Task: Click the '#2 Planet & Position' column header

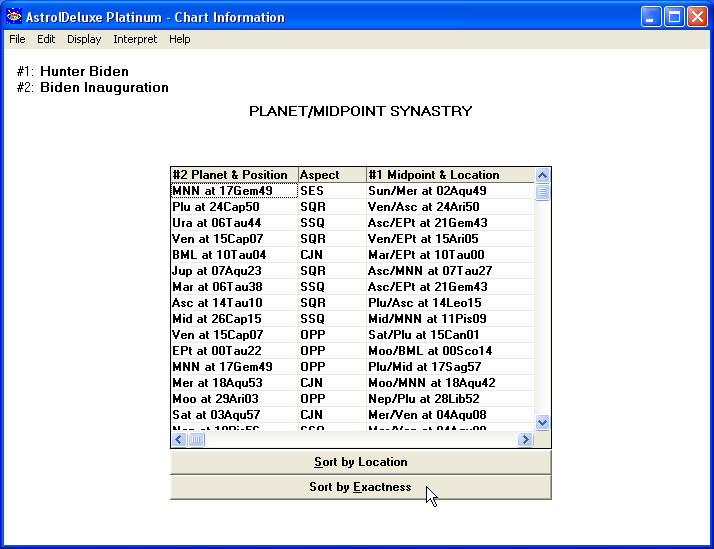Action: pos(235,175)
